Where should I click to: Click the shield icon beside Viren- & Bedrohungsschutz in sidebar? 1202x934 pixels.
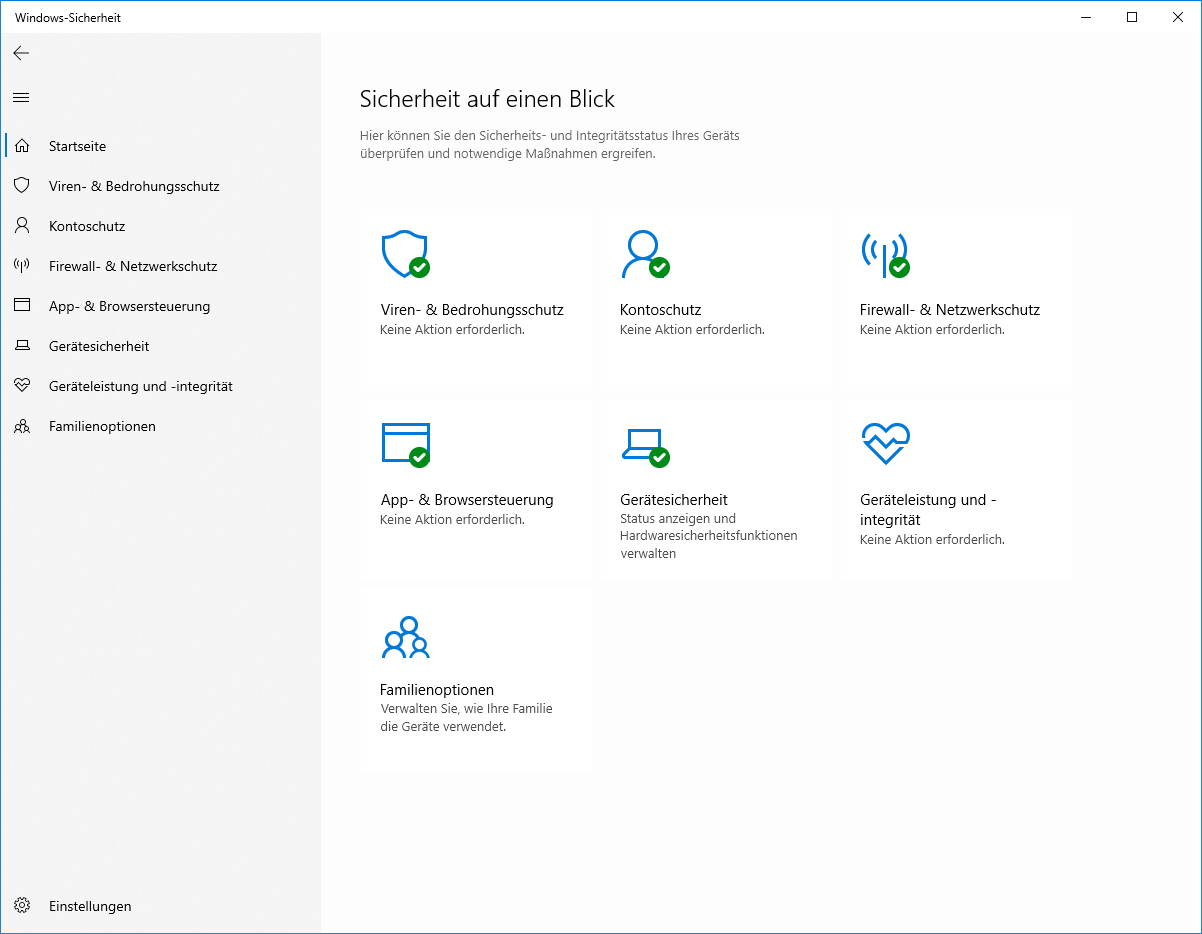[x=22, y=186]
